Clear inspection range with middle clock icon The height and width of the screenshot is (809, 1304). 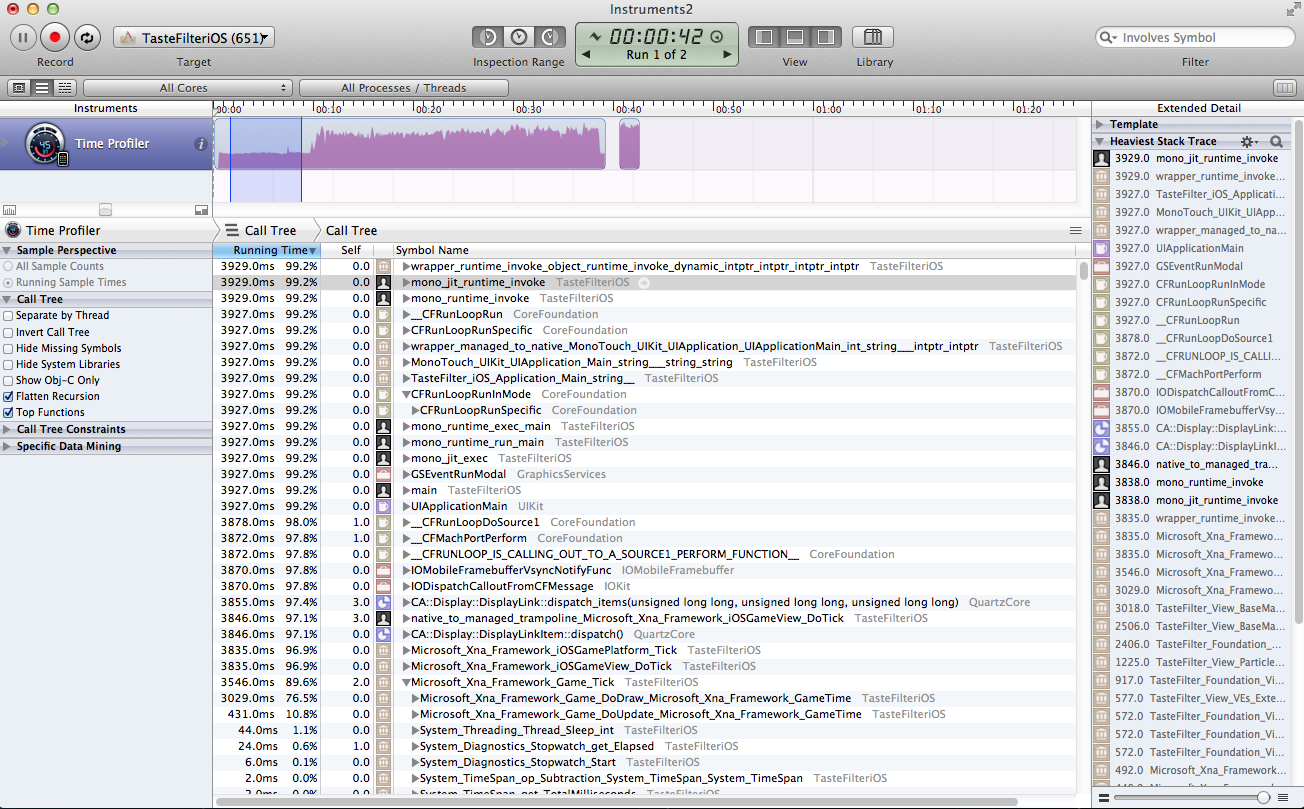(x=519, y=37)
